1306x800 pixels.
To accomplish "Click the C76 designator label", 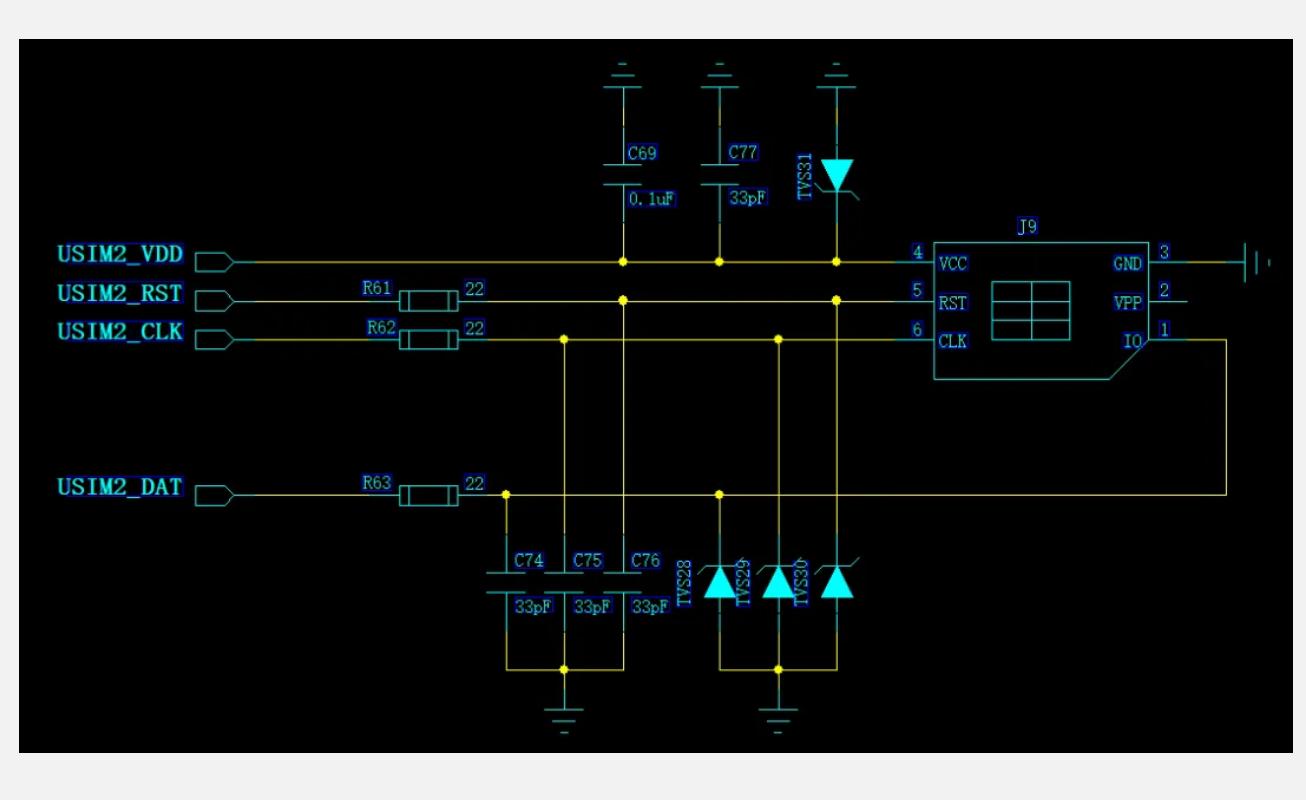I will [646, 561].
